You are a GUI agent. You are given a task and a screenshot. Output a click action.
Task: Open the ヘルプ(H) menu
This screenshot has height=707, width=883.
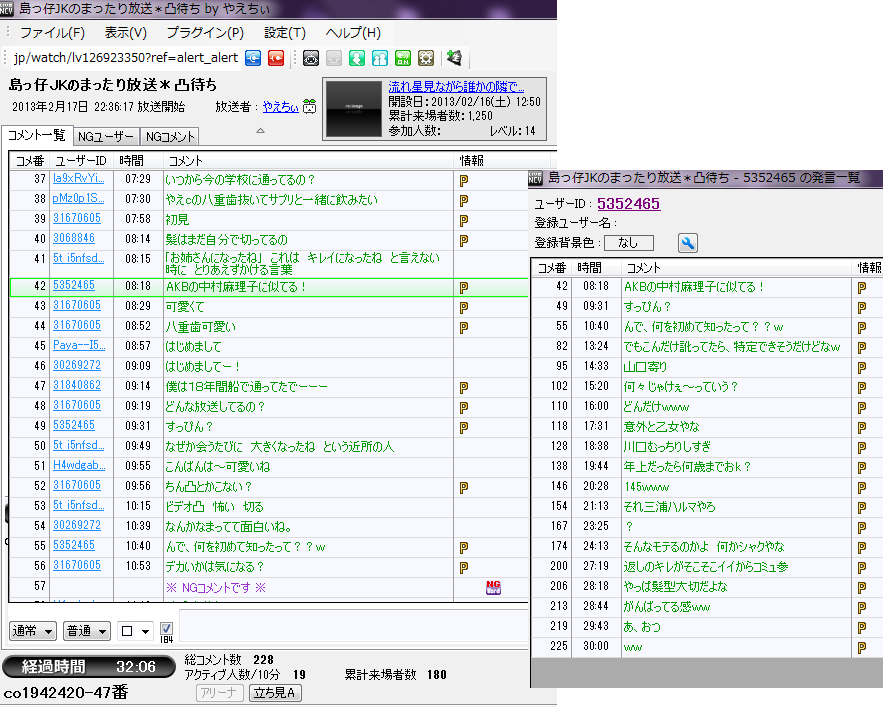pyautogui.click(x=353, y=33)
